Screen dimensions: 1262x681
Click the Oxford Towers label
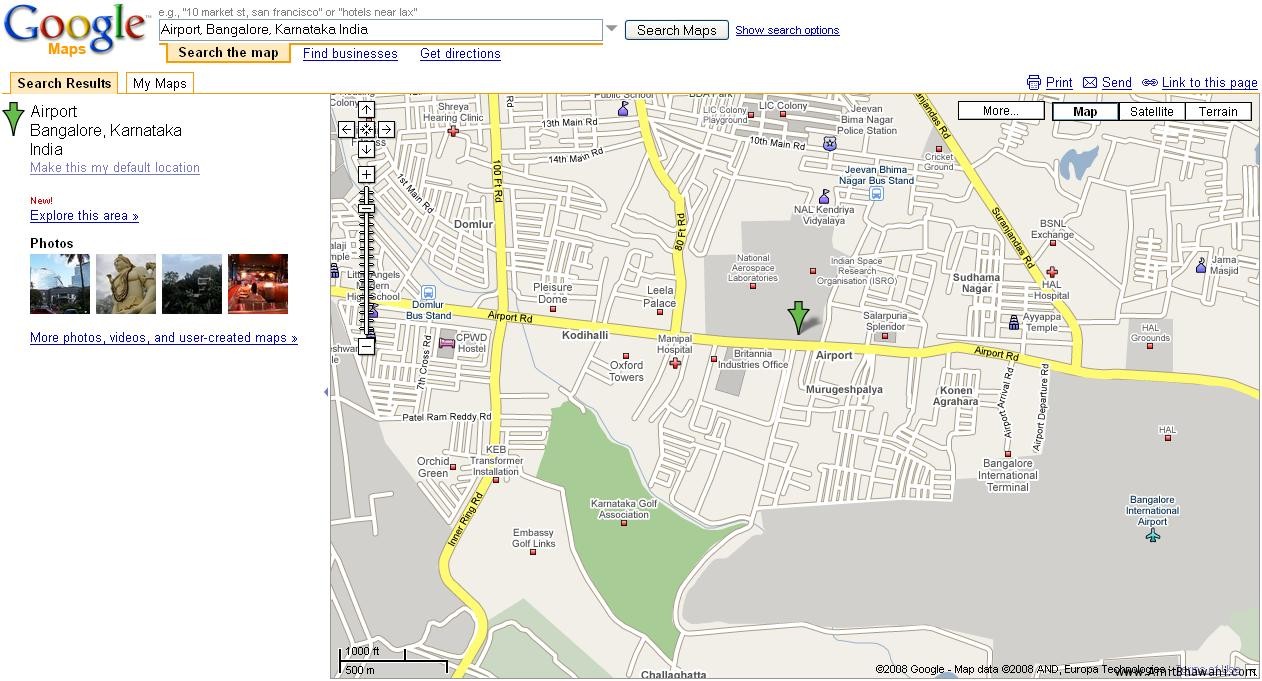[x=627, y=371]
